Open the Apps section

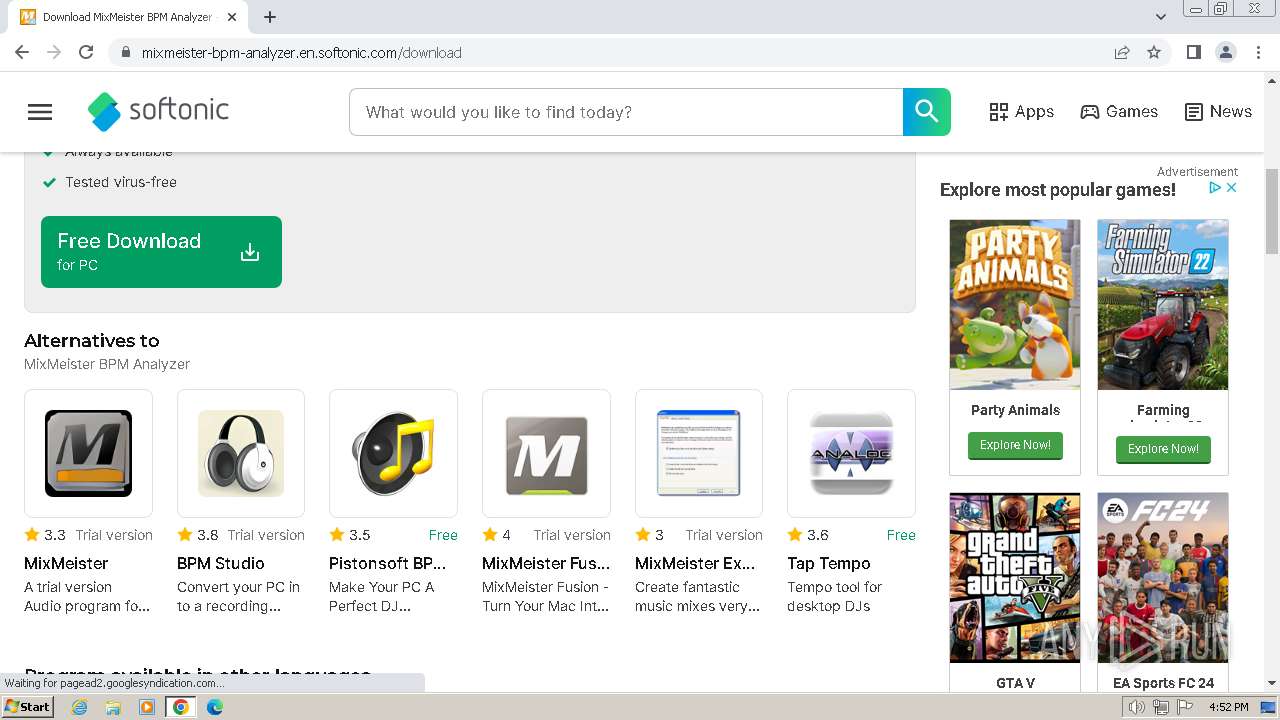[1021, 112]
